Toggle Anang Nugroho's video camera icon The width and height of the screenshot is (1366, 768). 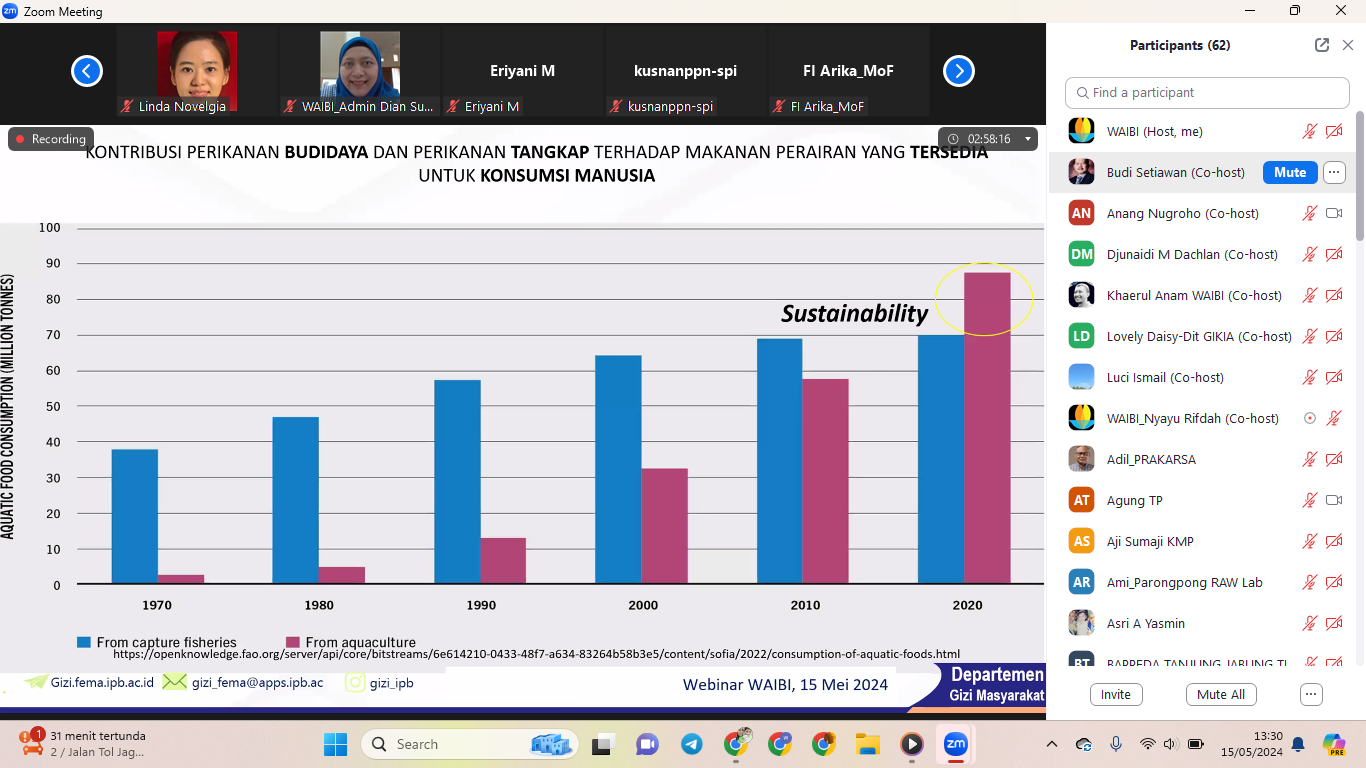(1333, 213)
